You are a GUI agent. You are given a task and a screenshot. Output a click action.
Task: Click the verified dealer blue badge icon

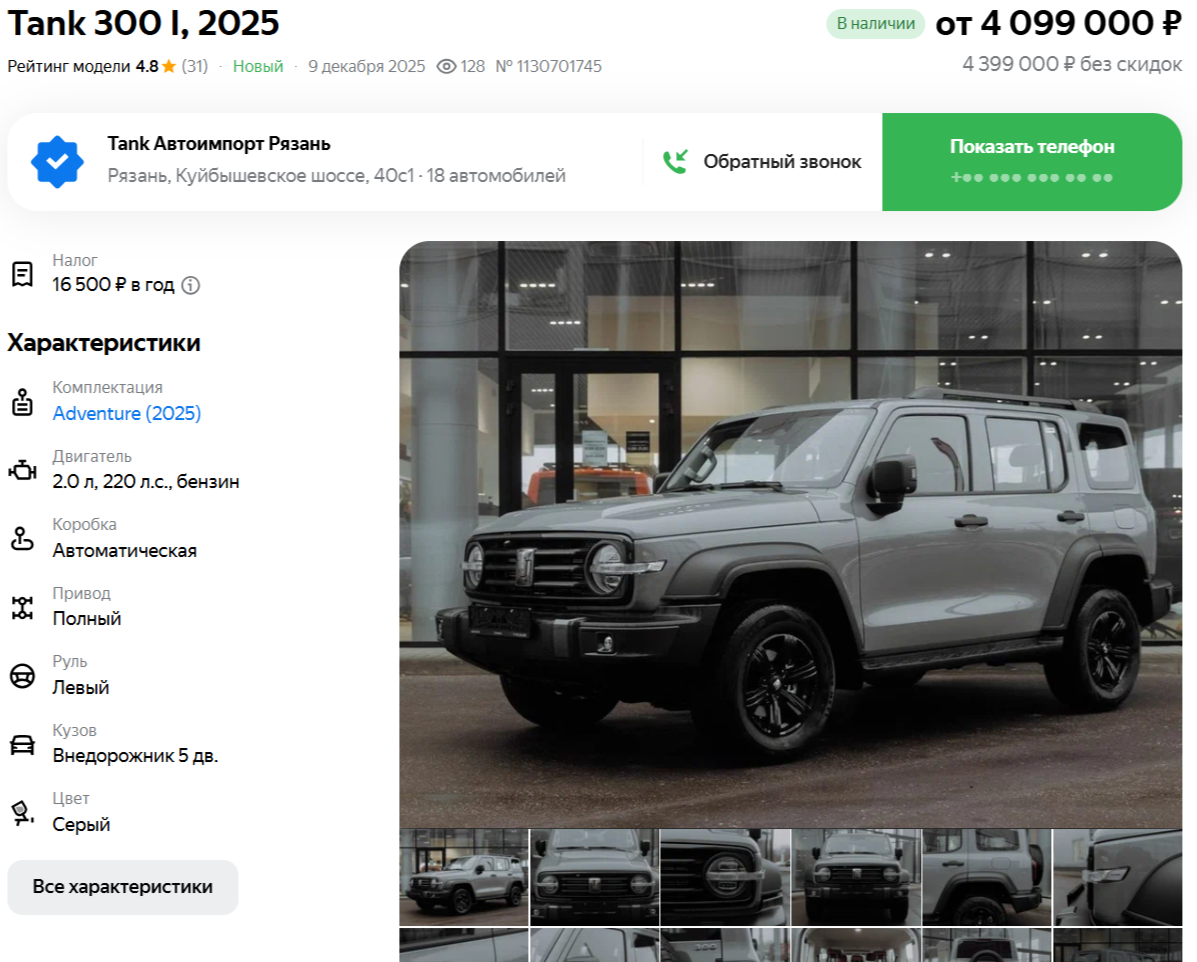57,162
